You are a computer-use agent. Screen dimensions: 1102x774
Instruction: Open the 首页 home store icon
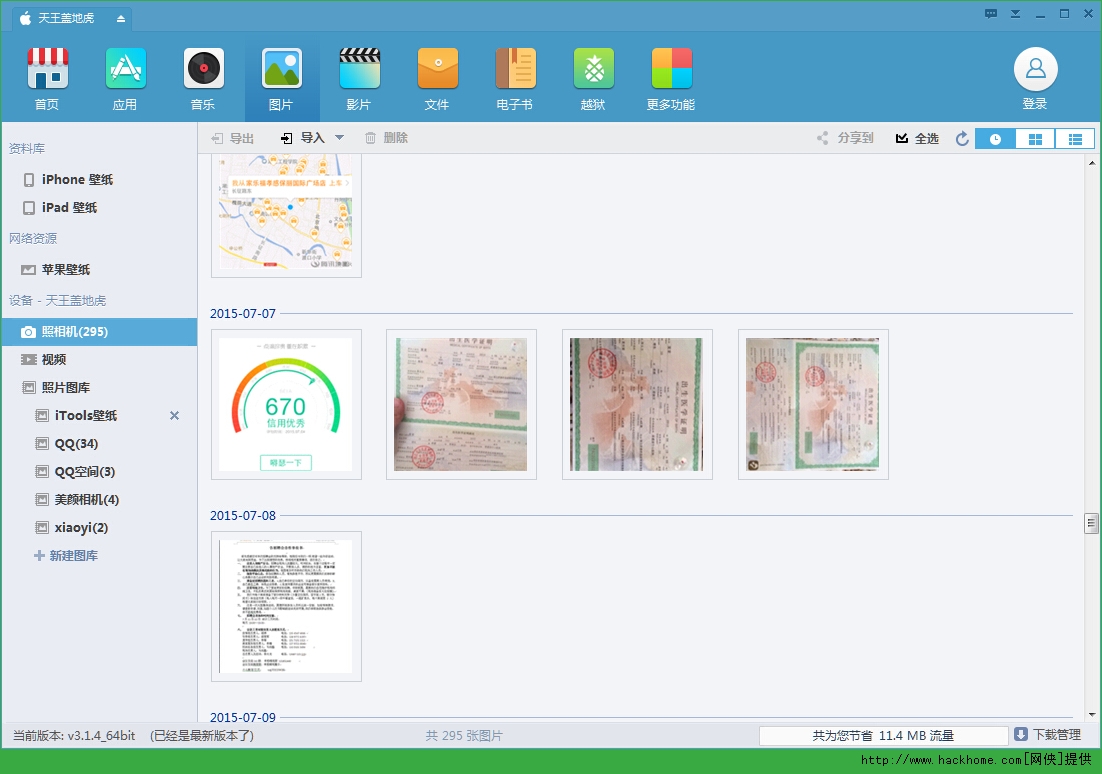[47, 79]
